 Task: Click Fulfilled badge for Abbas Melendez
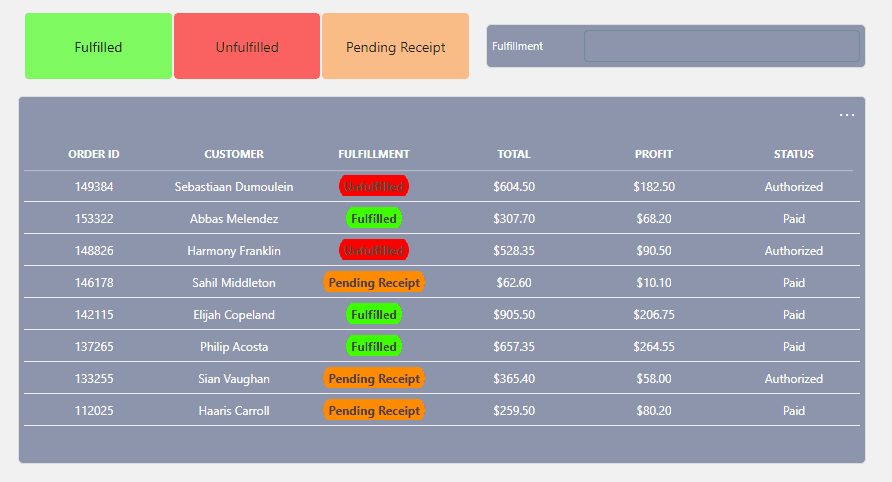coord(374,219)
